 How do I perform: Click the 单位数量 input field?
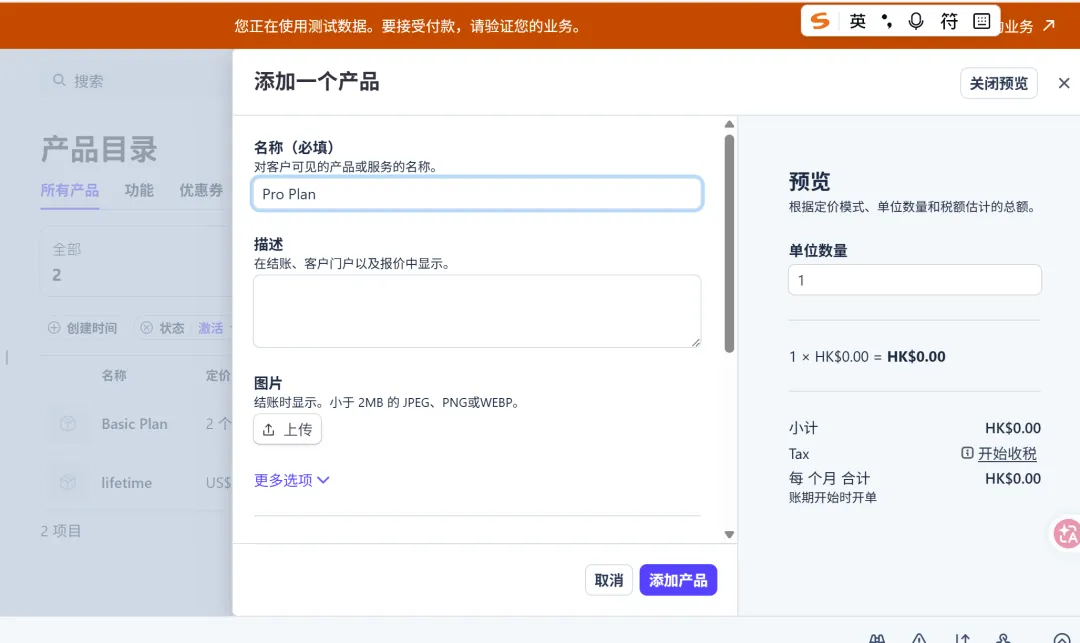coord(914,280)
